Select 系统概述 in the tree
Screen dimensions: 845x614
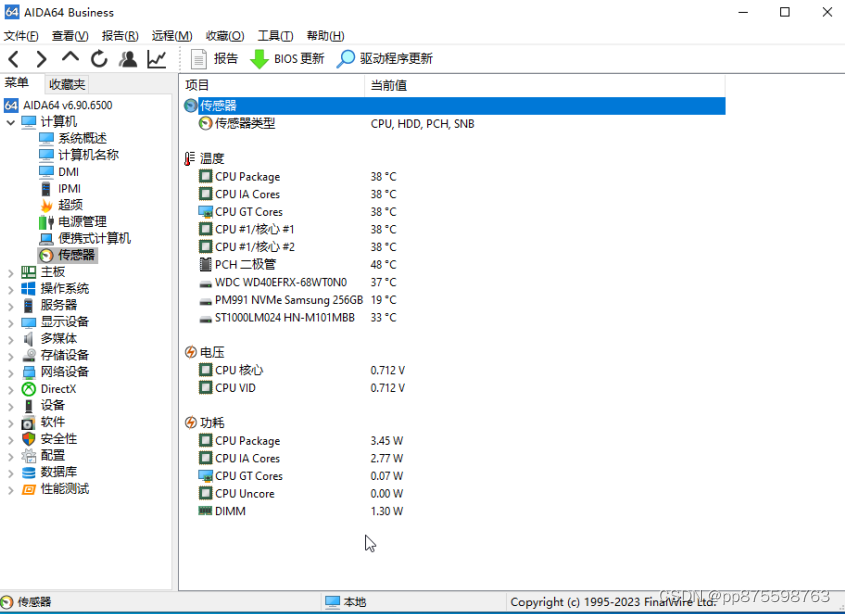[73, 139]
